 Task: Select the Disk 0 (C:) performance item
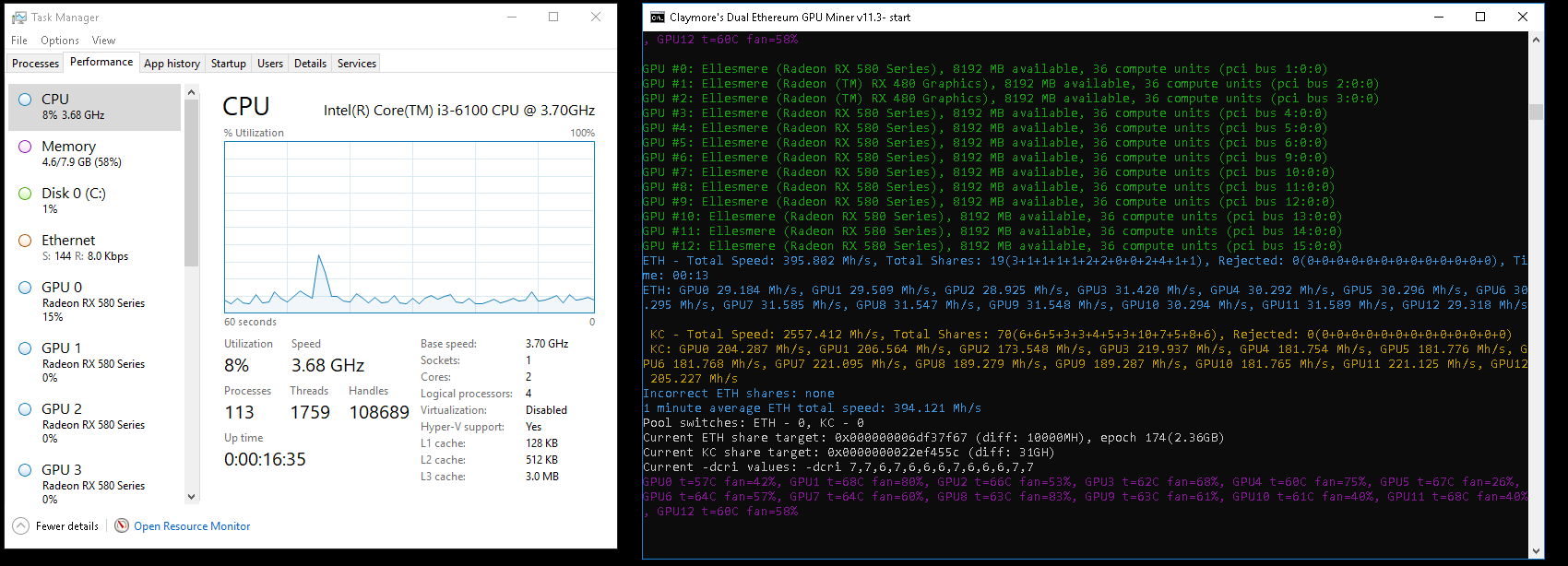96,201
